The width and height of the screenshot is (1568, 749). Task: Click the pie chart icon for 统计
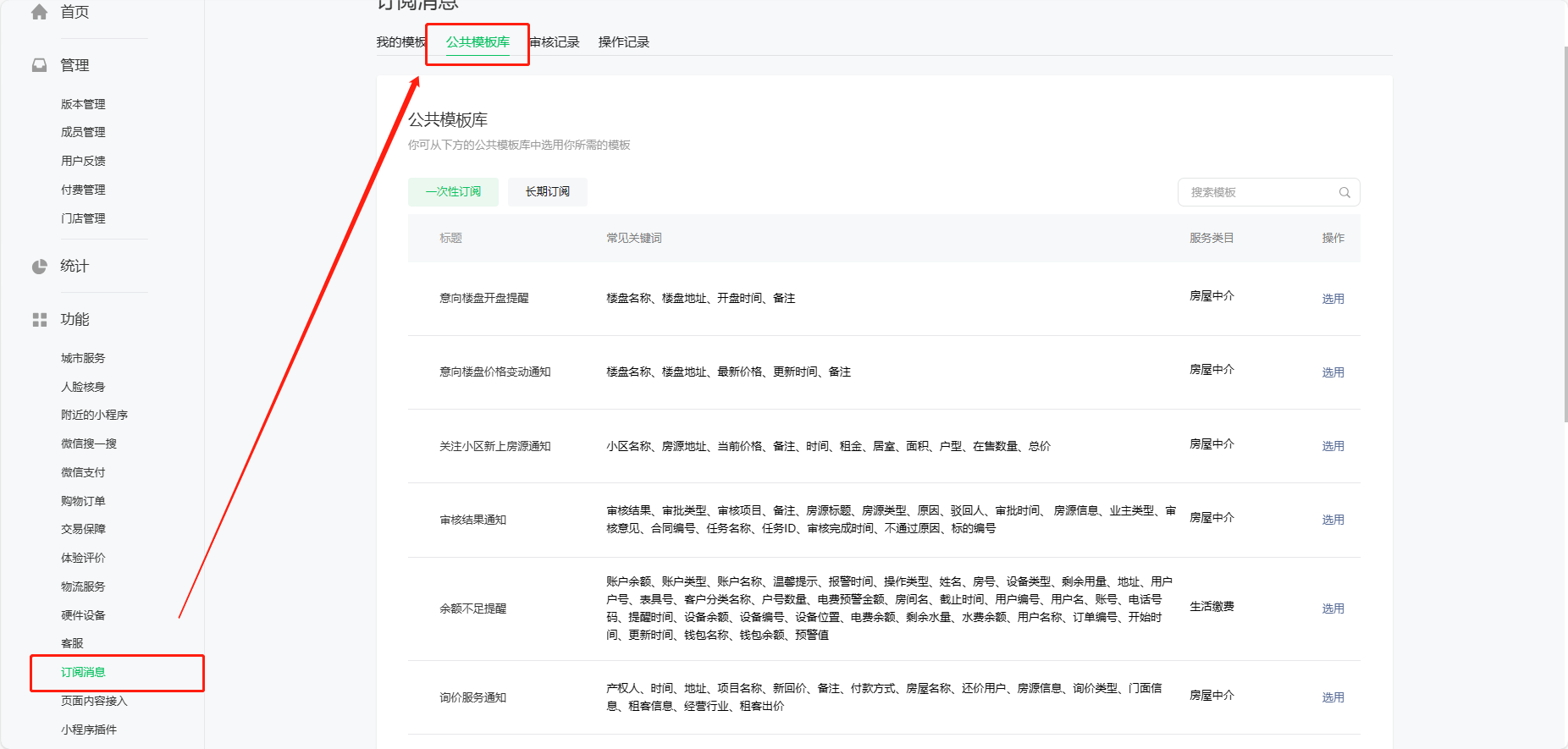point(39,267)
